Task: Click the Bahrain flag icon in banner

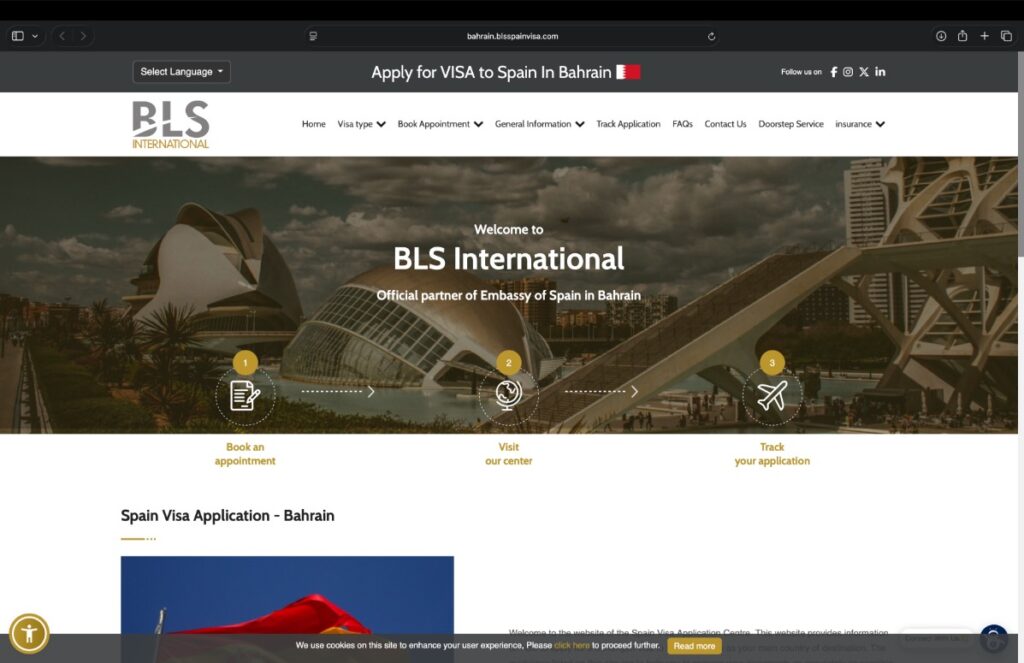Action: pyautogui.click(x=628, y=72)
